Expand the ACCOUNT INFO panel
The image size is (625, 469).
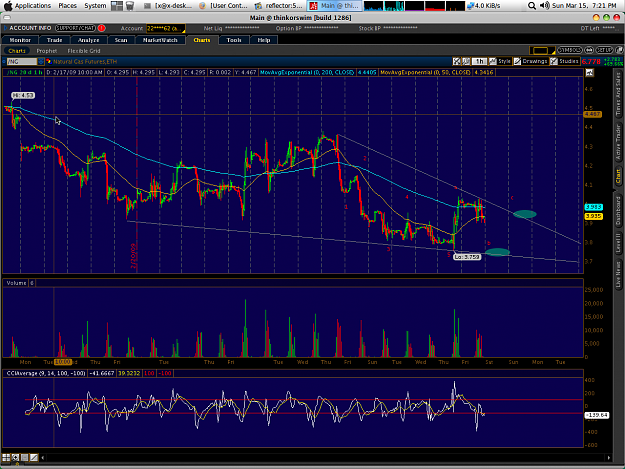pos(27,28)
